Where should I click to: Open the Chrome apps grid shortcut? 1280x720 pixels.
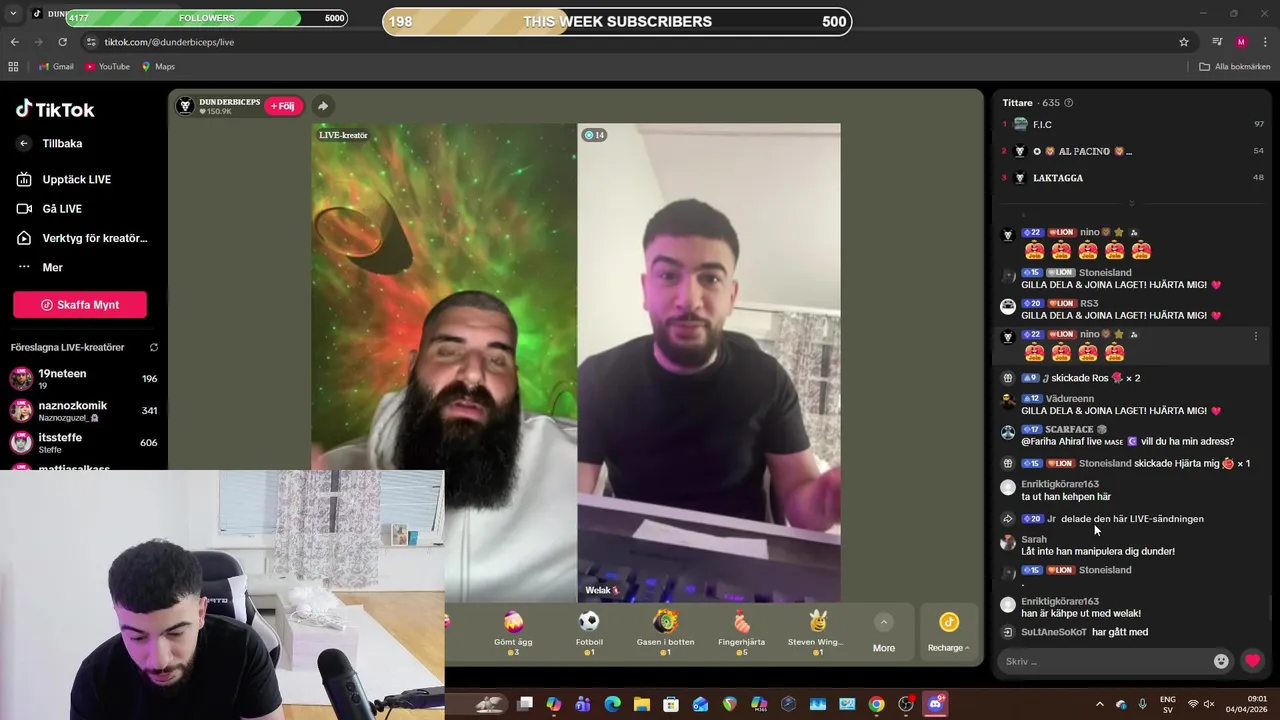tap(13, 66)
